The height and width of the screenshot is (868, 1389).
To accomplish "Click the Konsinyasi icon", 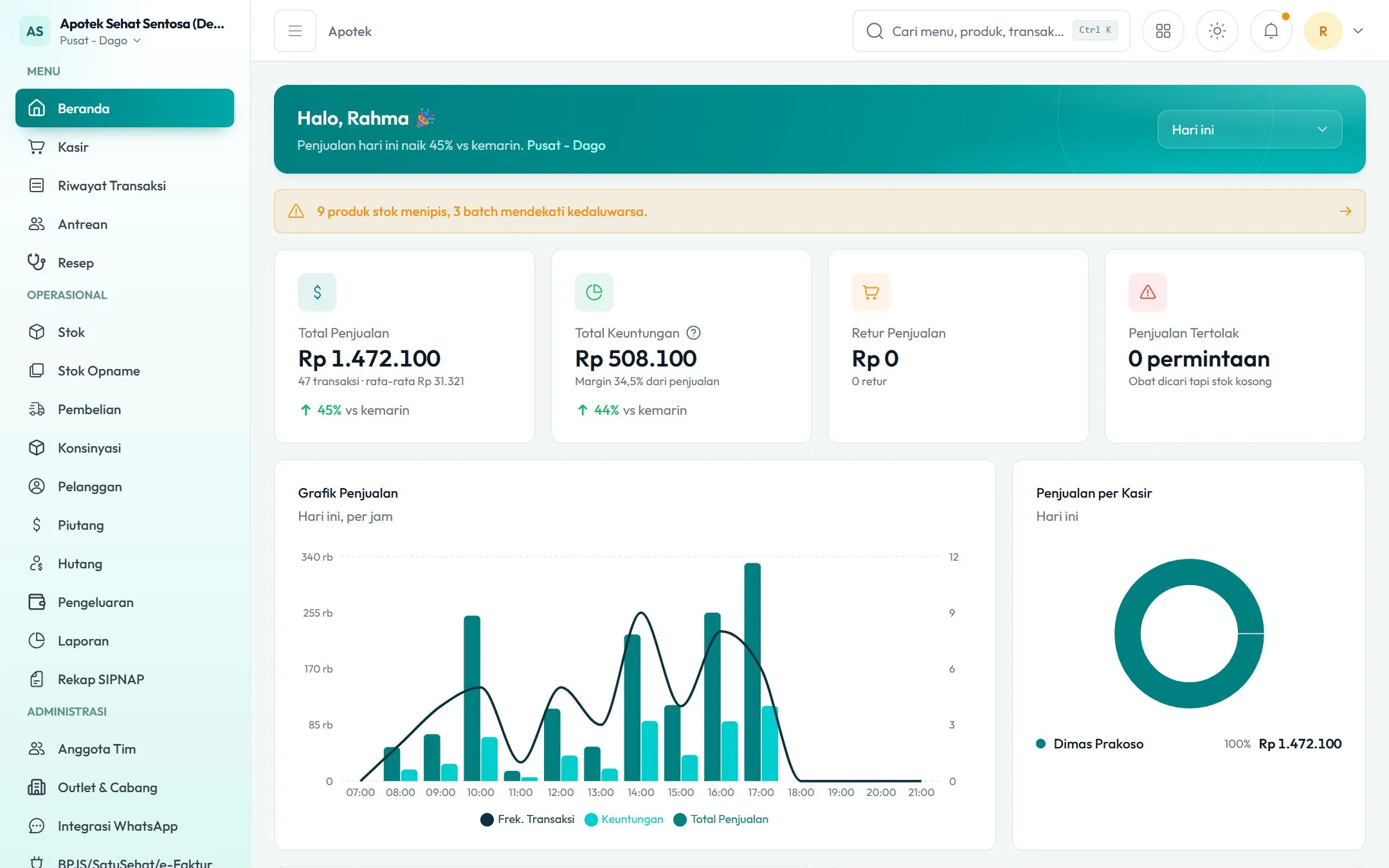I will (x=37, y=448).
